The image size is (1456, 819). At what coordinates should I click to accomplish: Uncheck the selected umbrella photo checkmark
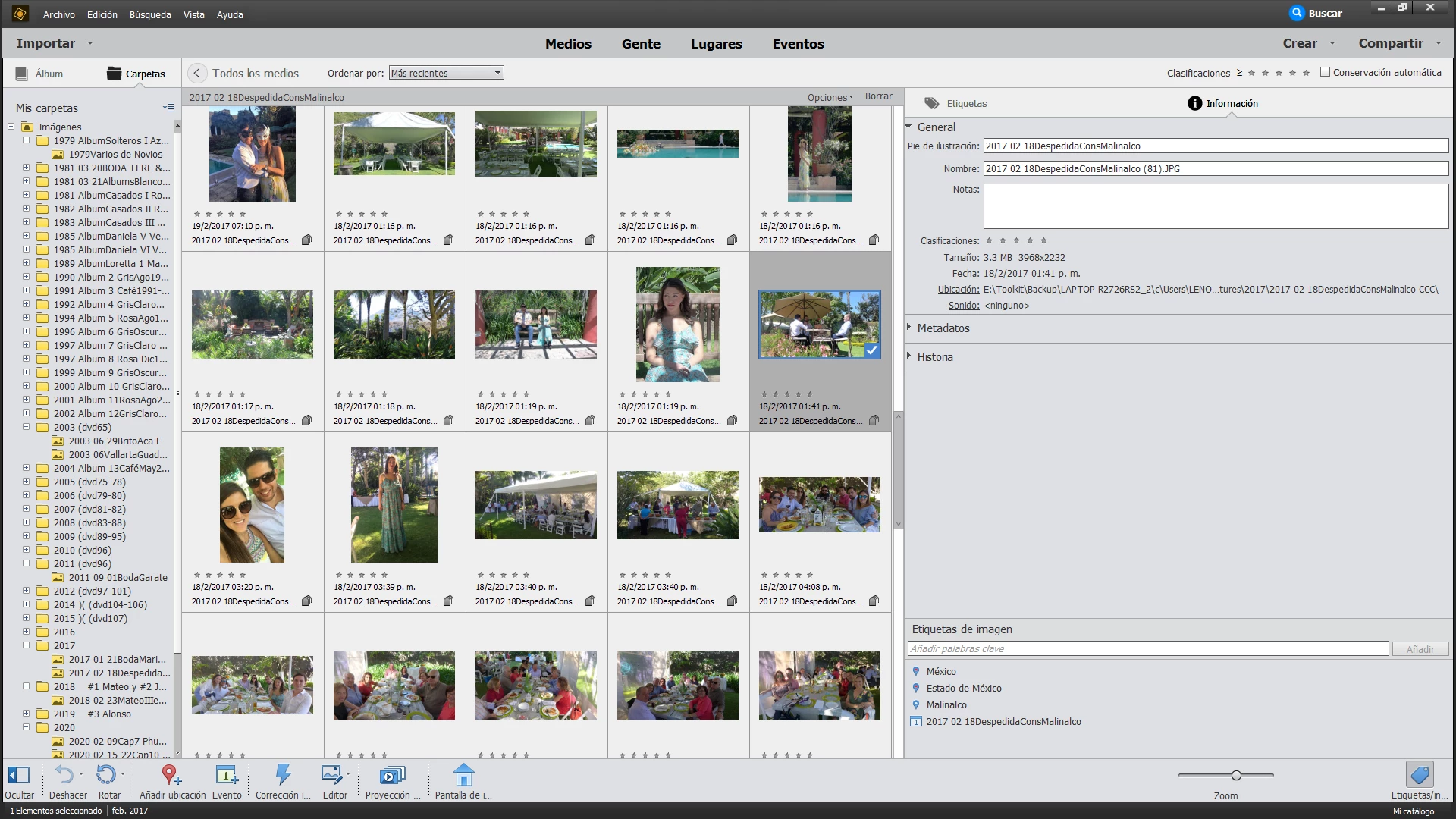872,350
